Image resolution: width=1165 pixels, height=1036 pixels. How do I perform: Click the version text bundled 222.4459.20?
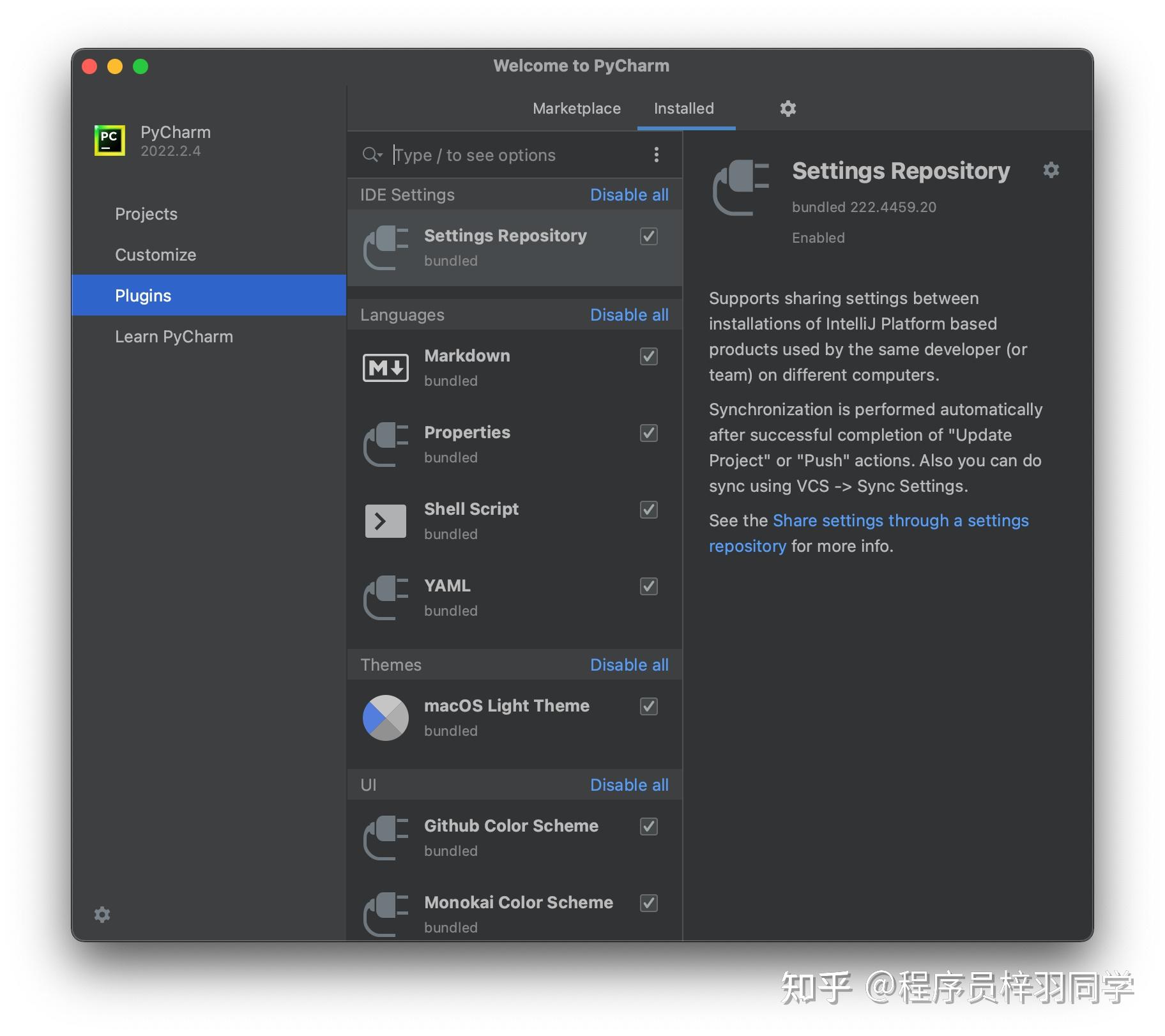coord(864,207)
